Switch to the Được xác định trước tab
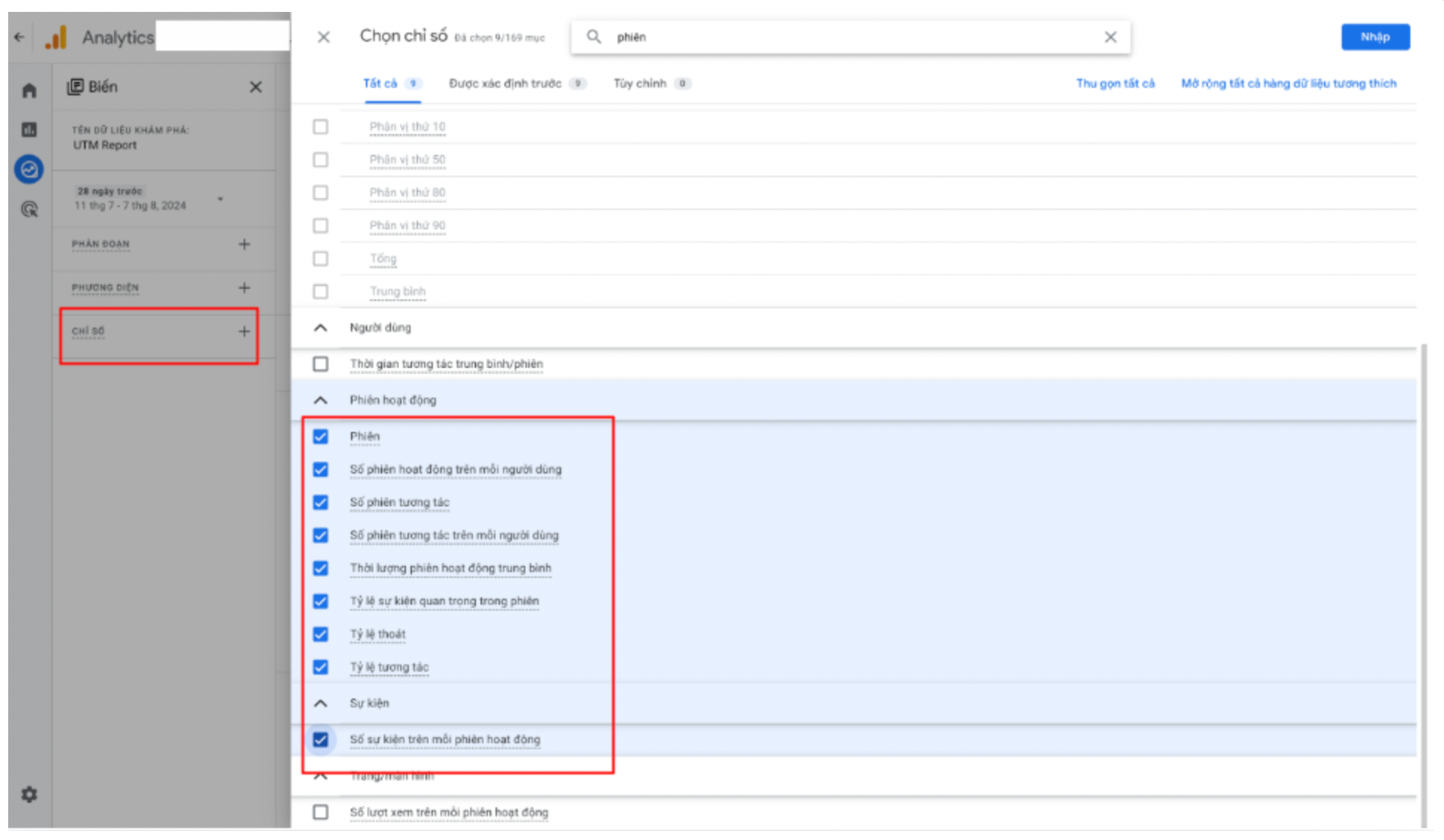 (517, 83)
